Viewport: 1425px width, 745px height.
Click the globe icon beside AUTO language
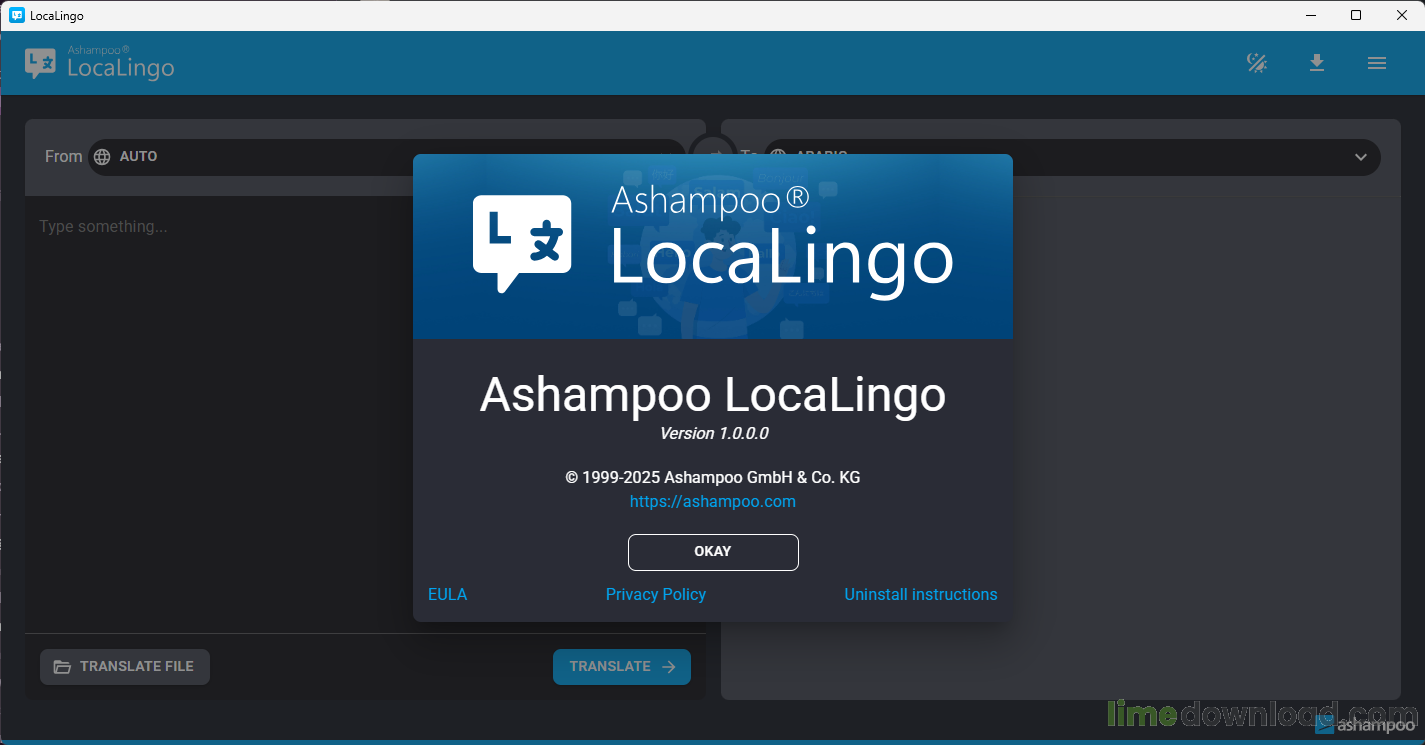(x=100, y=156)
